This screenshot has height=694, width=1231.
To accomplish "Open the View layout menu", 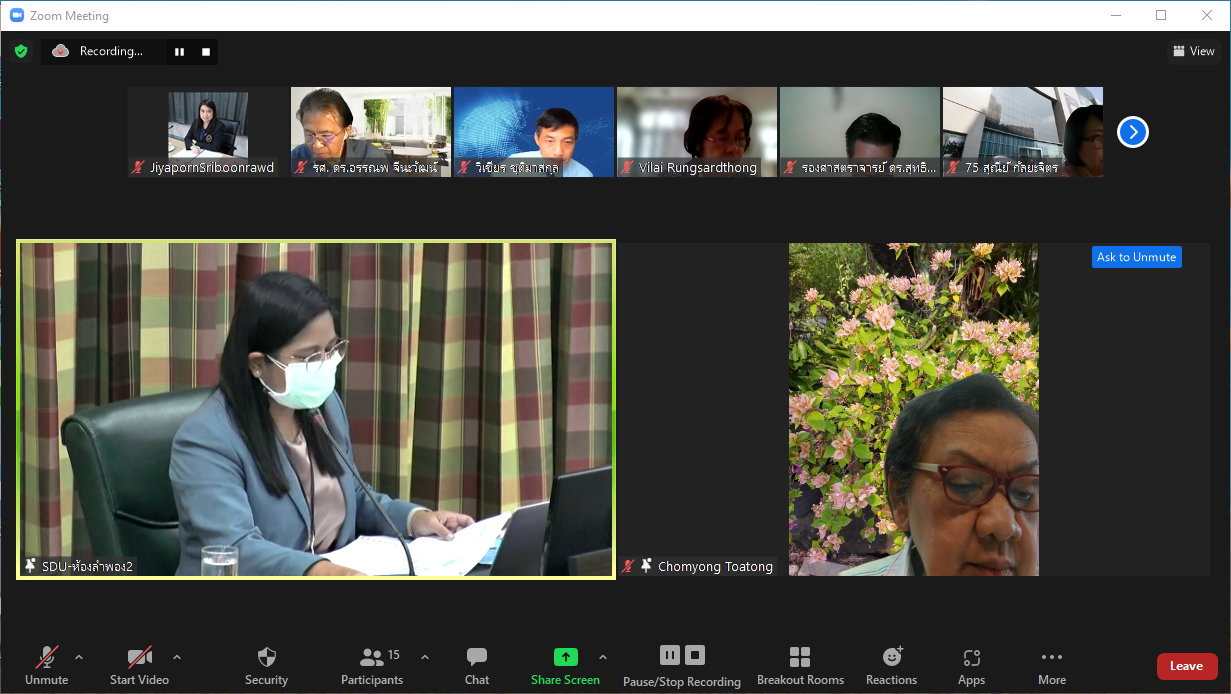I will [x=1193, y=51].
